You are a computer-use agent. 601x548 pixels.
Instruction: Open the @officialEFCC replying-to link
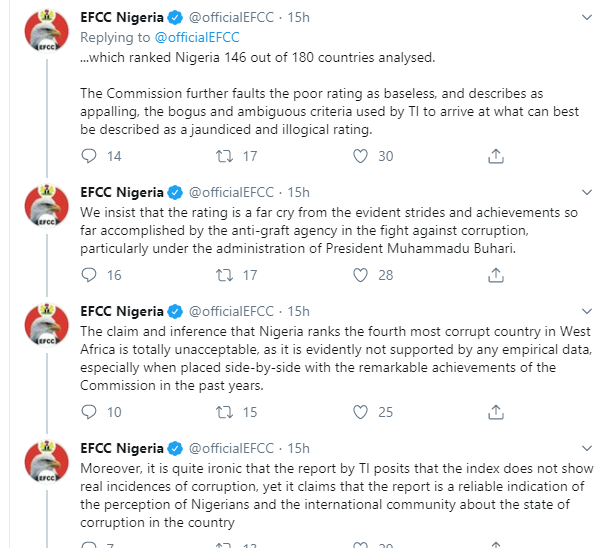(x=197, y=37)
